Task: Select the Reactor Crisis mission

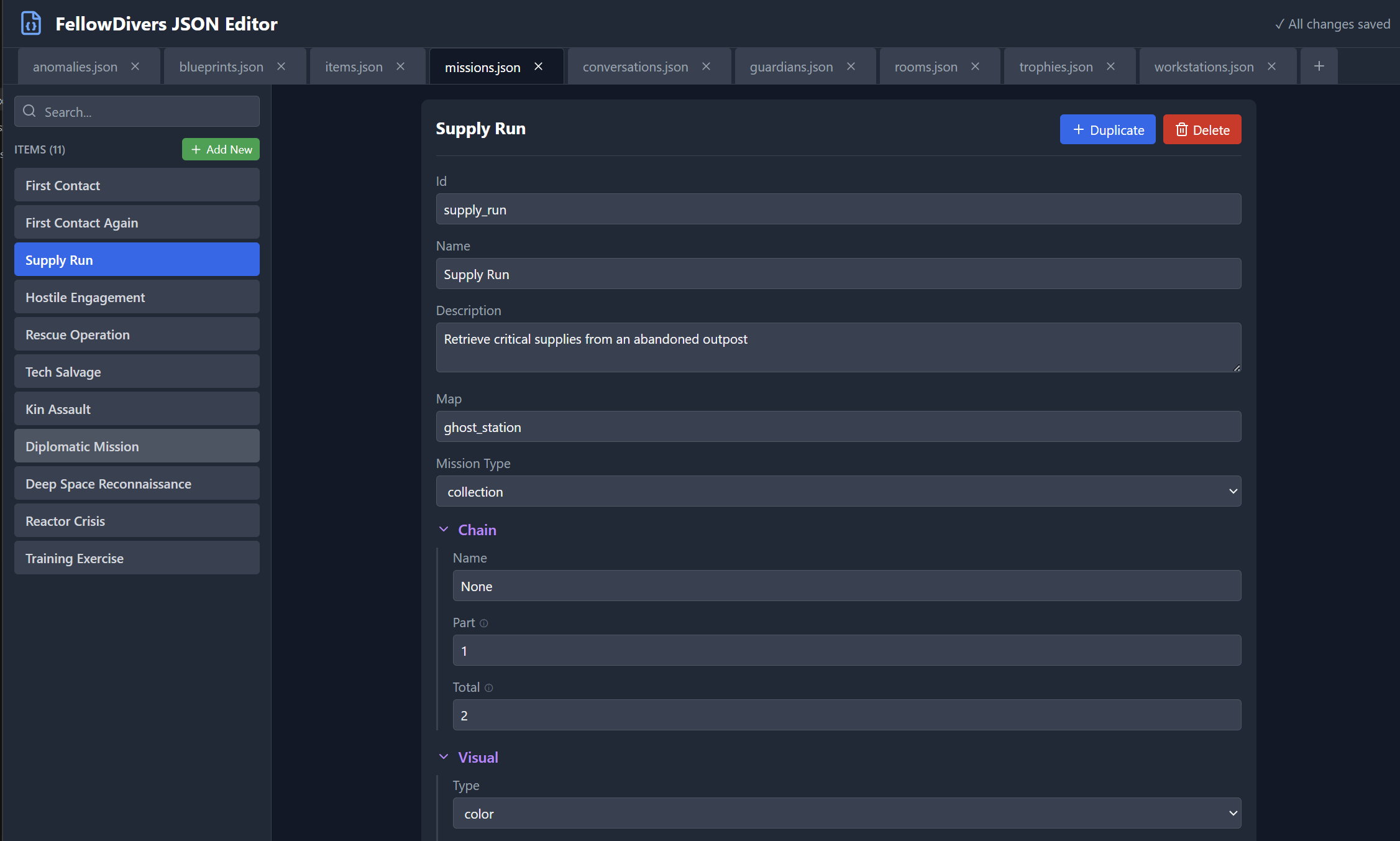Action: click(136, 520)
